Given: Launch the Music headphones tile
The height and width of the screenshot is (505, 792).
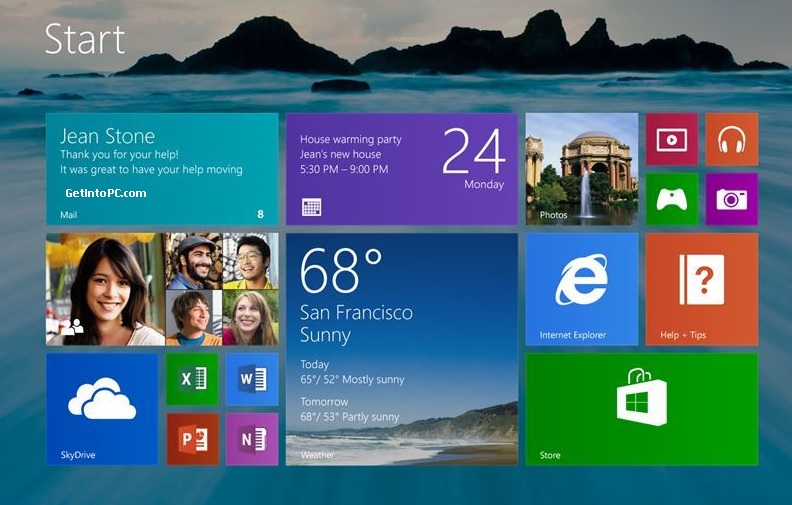Looking at the screenshot, I should (731, 139).
